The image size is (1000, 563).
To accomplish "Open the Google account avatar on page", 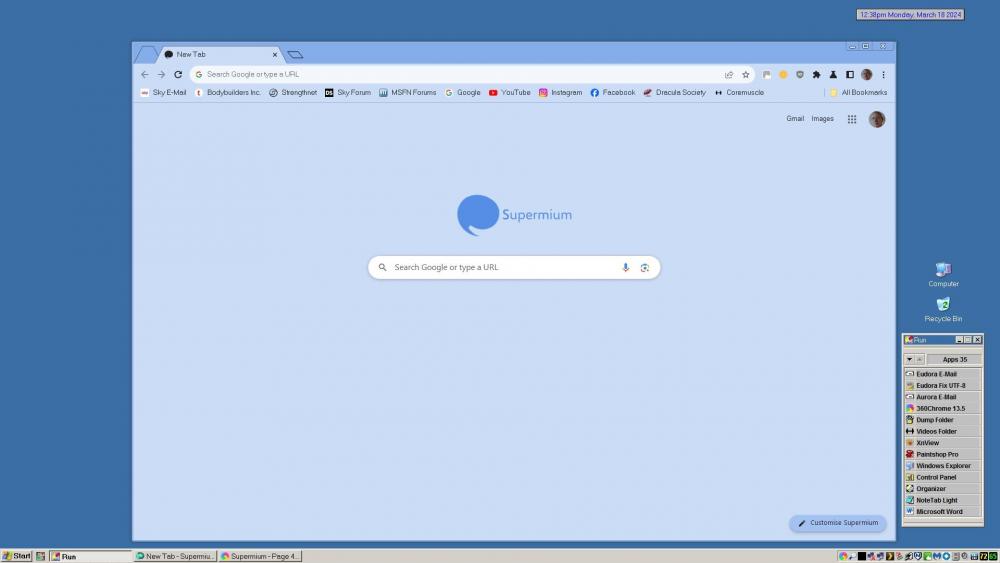I will 877,119.
